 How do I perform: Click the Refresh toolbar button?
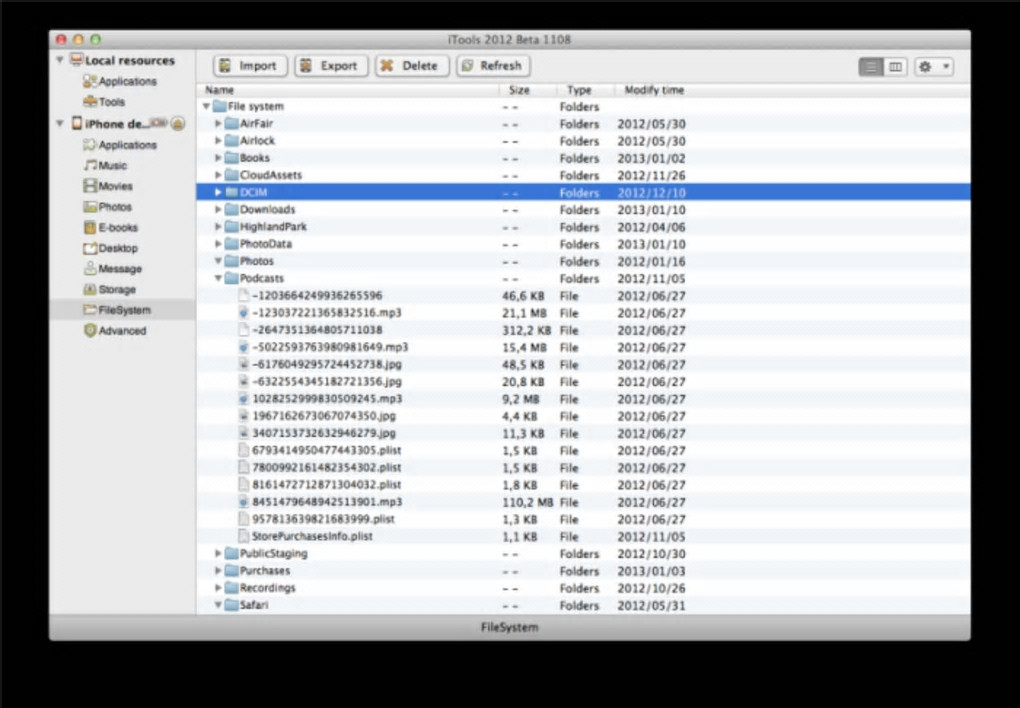(x=493, y=66)
